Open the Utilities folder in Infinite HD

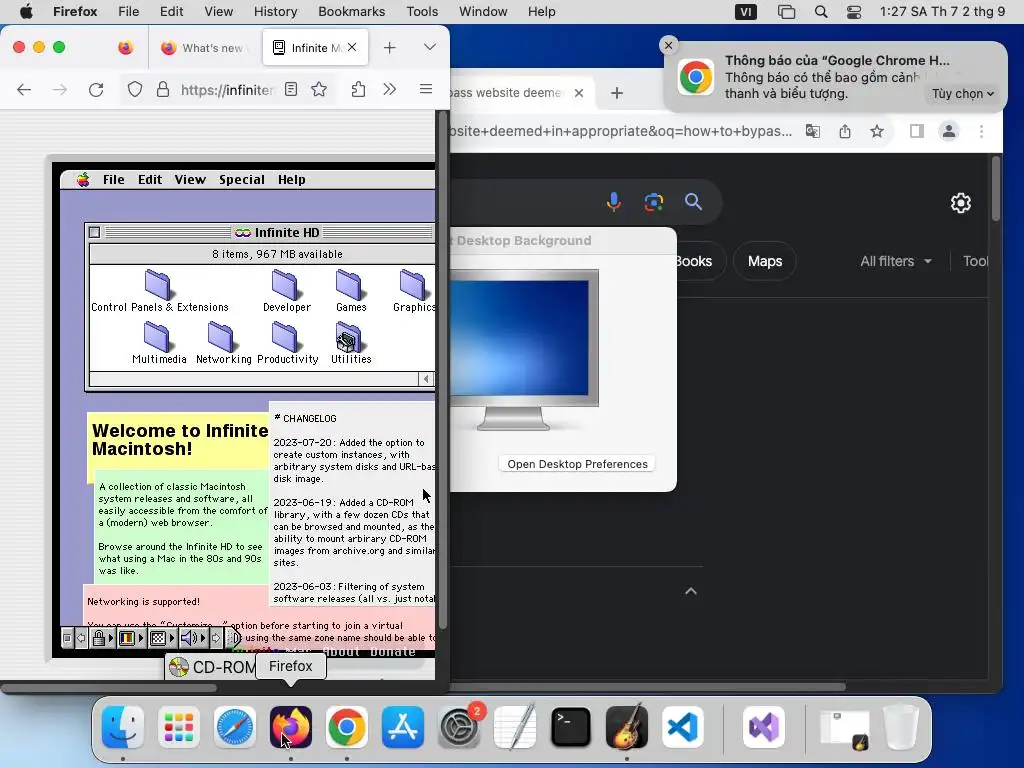351,343
